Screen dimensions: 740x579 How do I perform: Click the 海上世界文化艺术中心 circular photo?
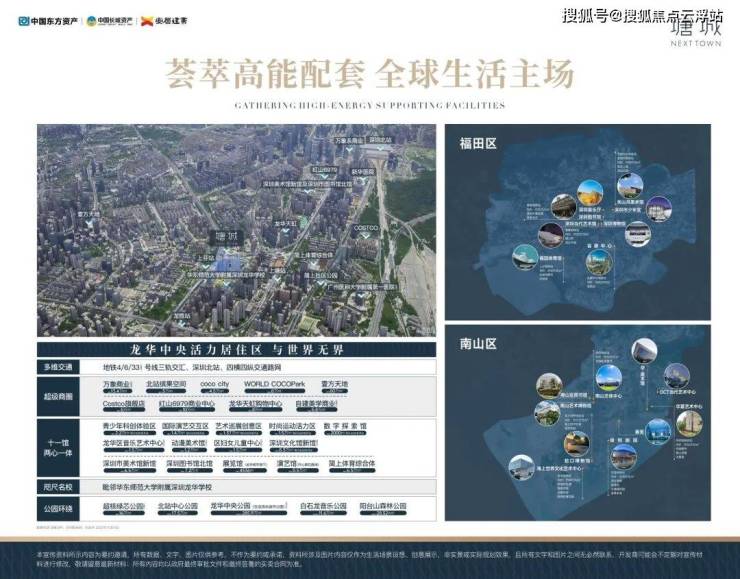click(x=521, y=467)
